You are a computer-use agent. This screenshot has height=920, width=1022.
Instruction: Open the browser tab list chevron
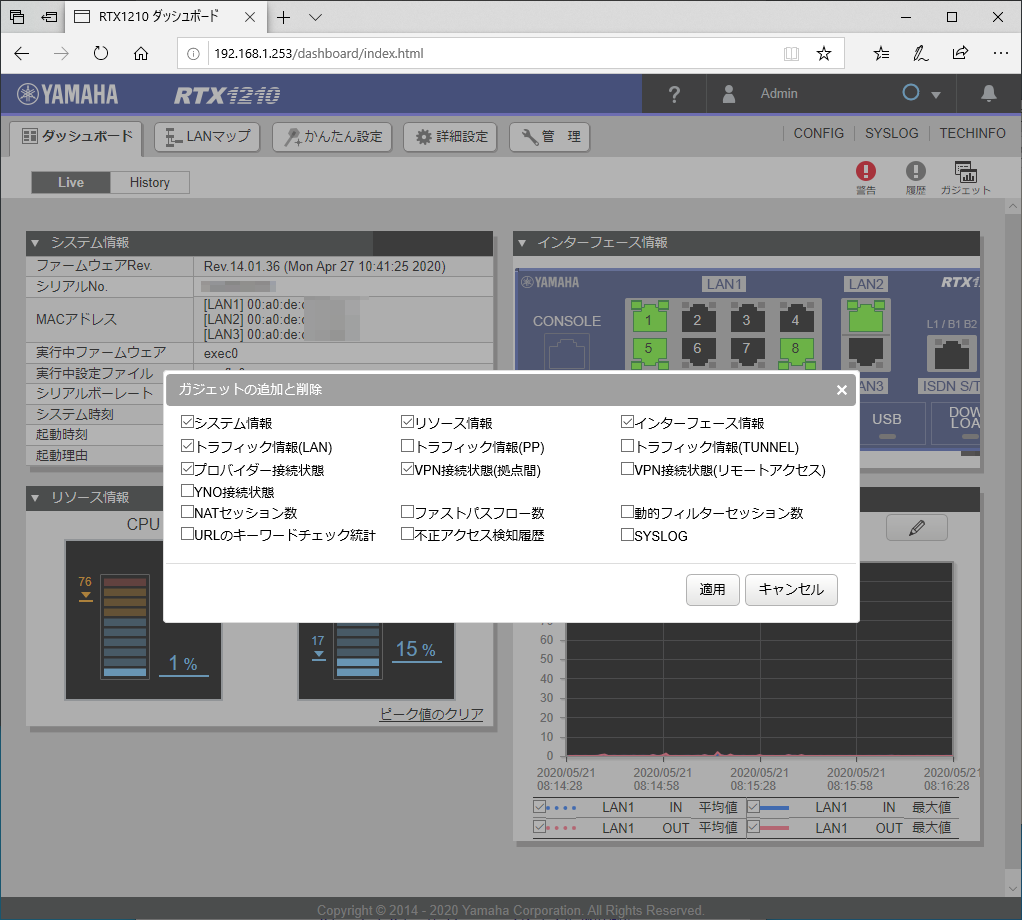point(315,18)
